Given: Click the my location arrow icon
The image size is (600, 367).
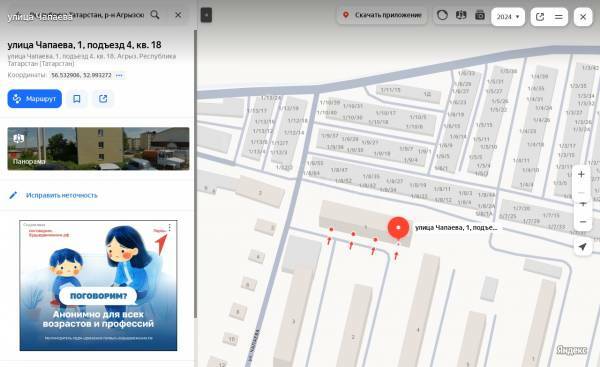Looking at the screenshot, I should coord(582,247).
